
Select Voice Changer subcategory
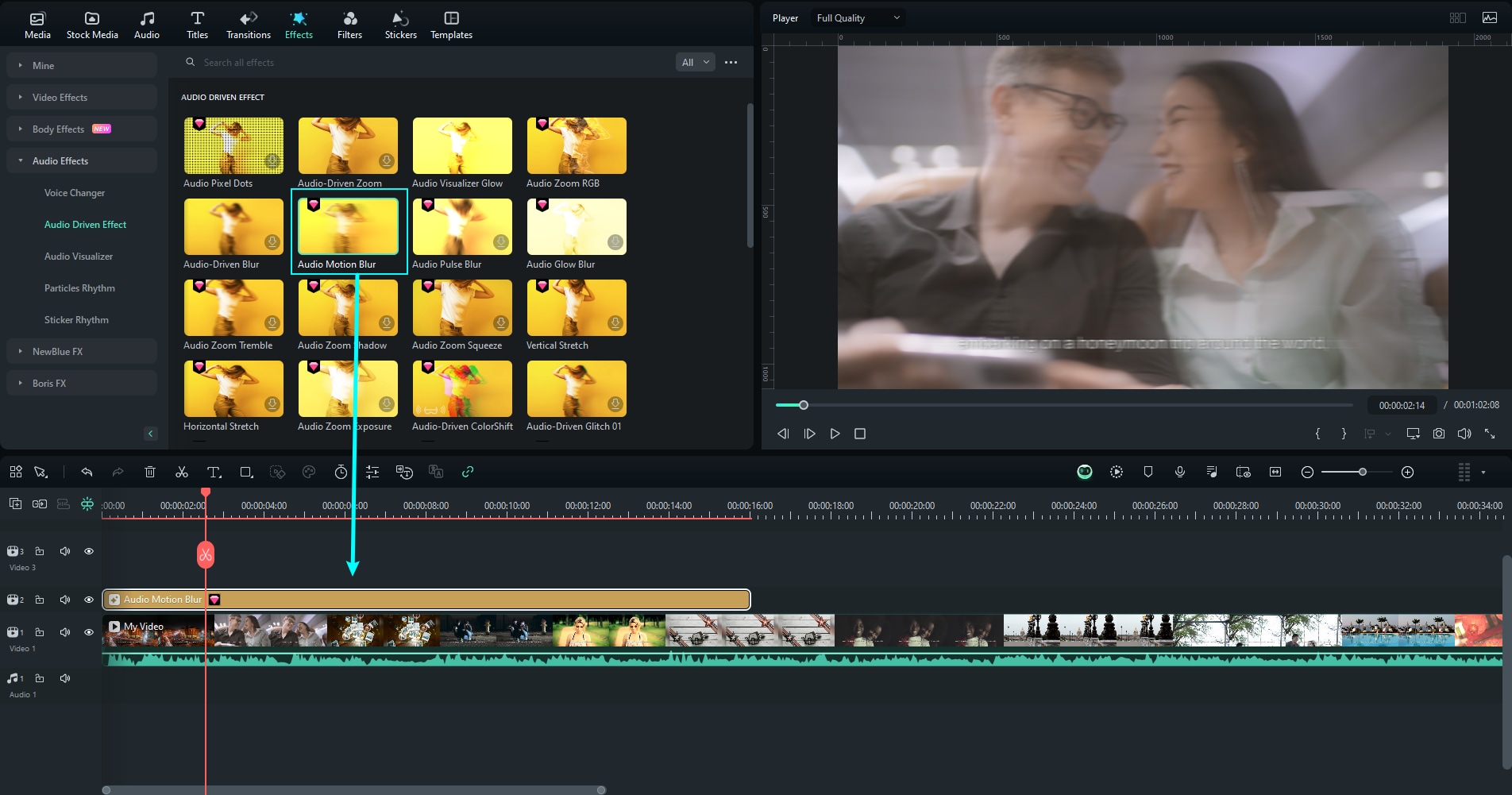[x=75, y=192]
